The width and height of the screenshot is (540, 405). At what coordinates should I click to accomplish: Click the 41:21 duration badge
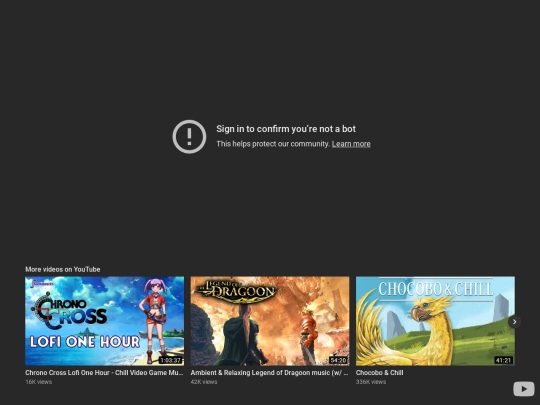503,360
